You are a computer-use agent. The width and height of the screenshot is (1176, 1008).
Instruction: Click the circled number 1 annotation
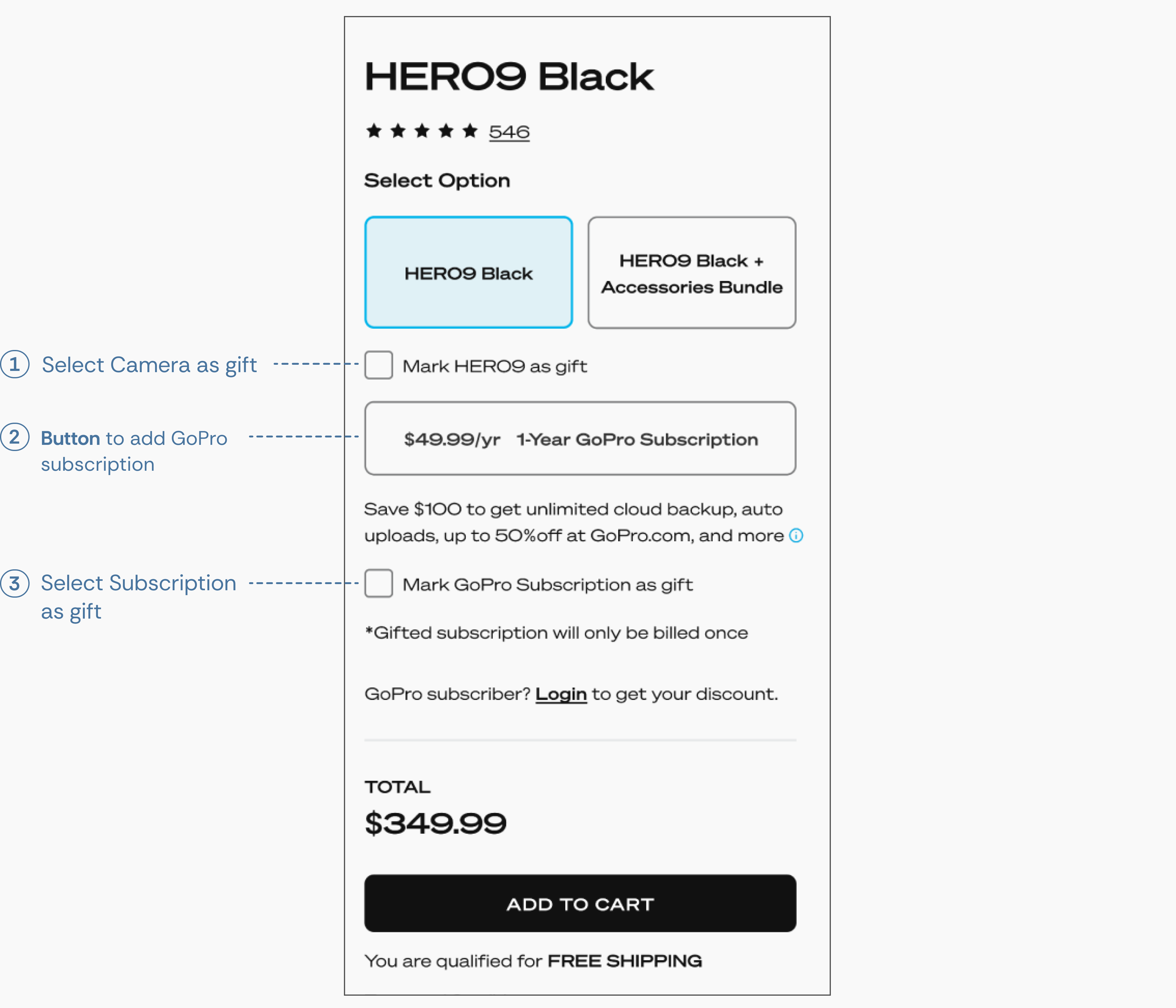[x=15, y=364]
